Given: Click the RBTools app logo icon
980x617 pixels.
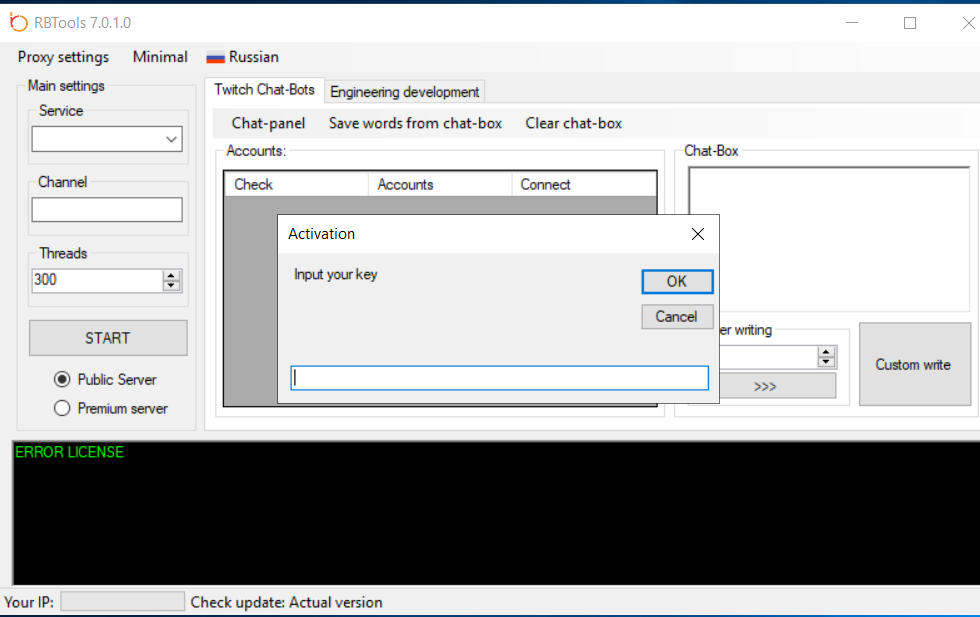Looking at the screenshot, I should tap(18, 22).
